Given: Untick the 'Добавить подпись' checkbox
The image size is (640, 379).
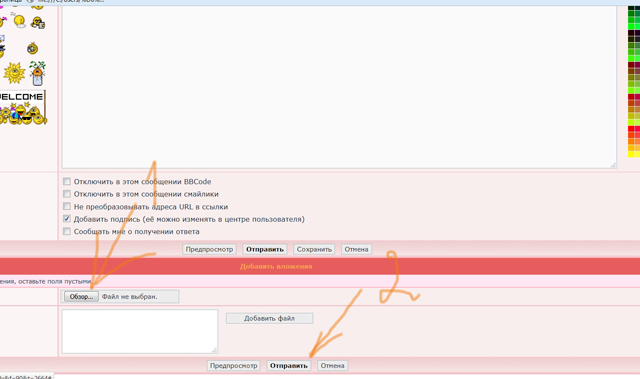Looking at the screenshot, I should 67,219.
